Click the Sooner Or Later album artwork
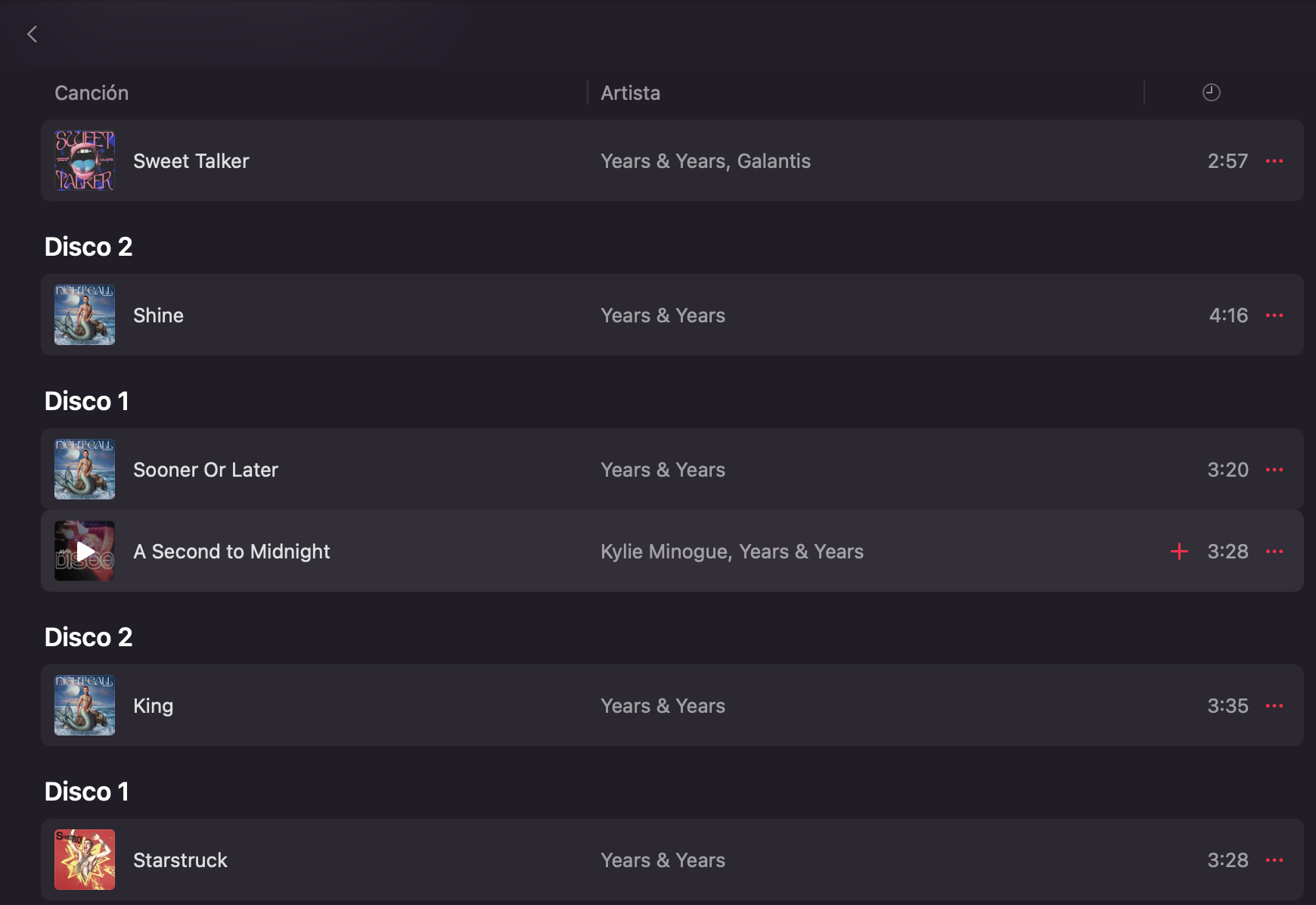 click(85, 469)
